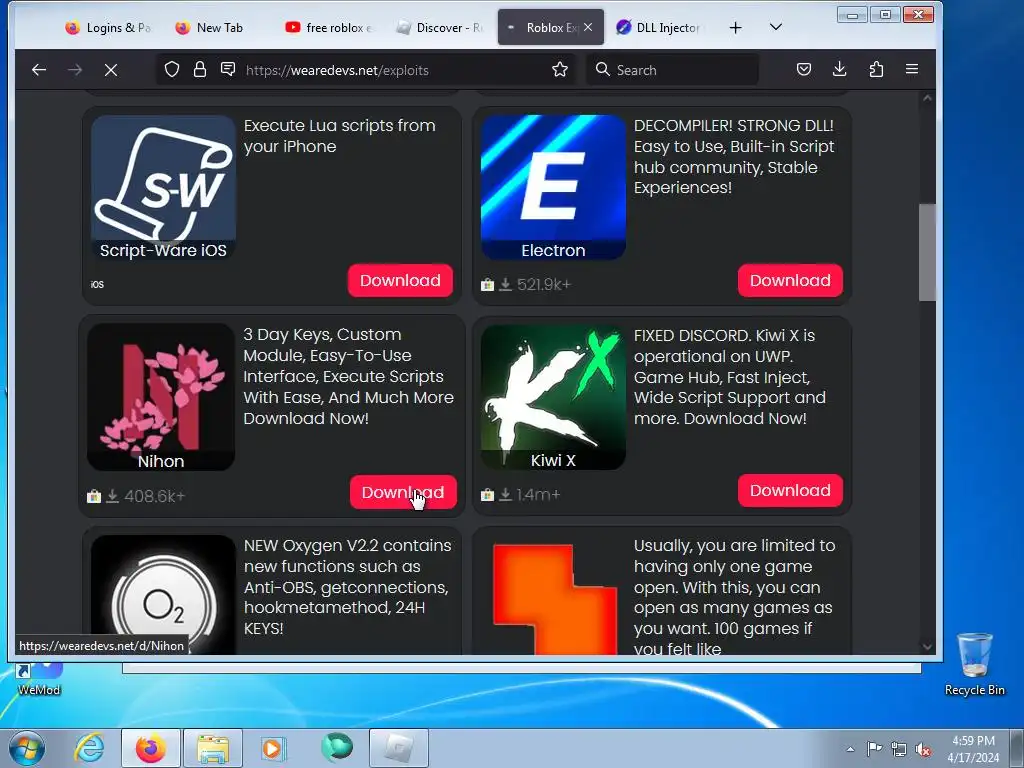Open the Pocket save icon
1024x768 pixels.
804,69
